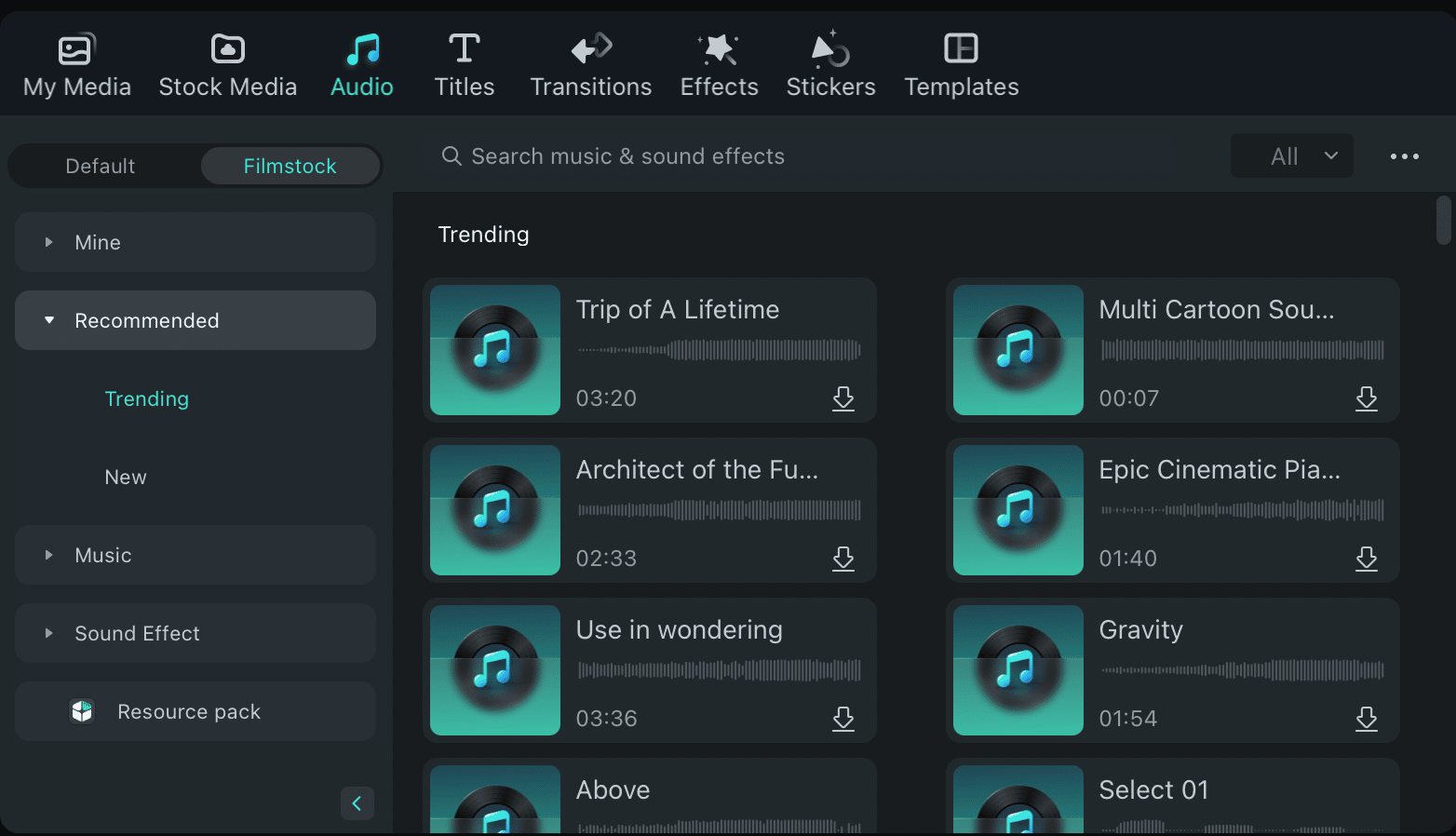This screenshot has height=836, width=1456.
Task: Click the Resource pack cube icon
Action: click(x=82, y=711)
